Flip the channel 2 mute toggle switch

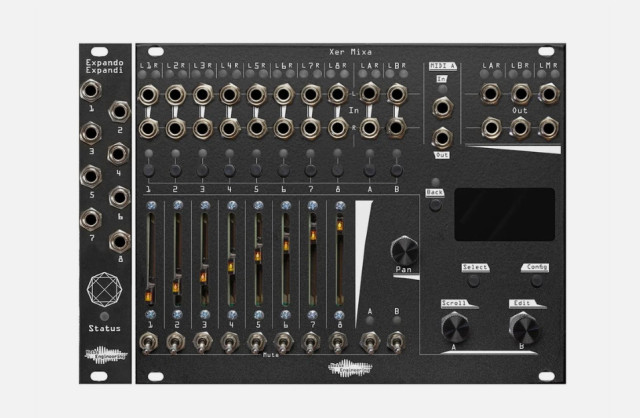tap(175, 343)
